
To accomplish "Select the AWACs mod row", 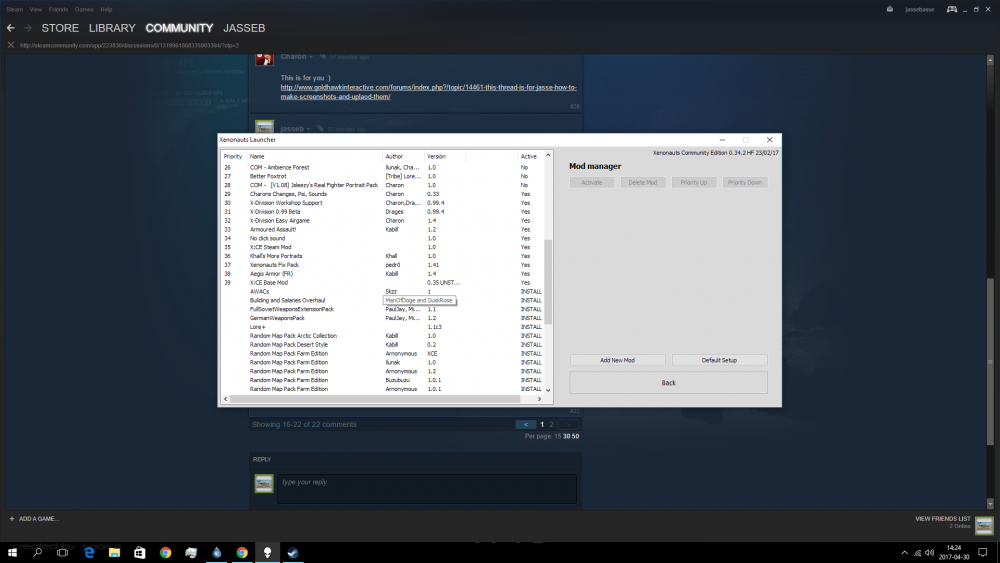I will pyautogui.click(x=383, y=291).
